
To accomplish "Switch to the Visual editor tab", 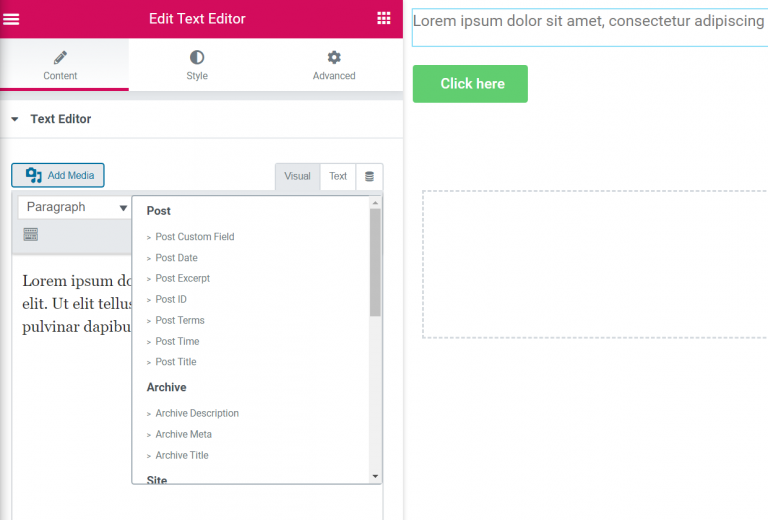I will [297, 177].
